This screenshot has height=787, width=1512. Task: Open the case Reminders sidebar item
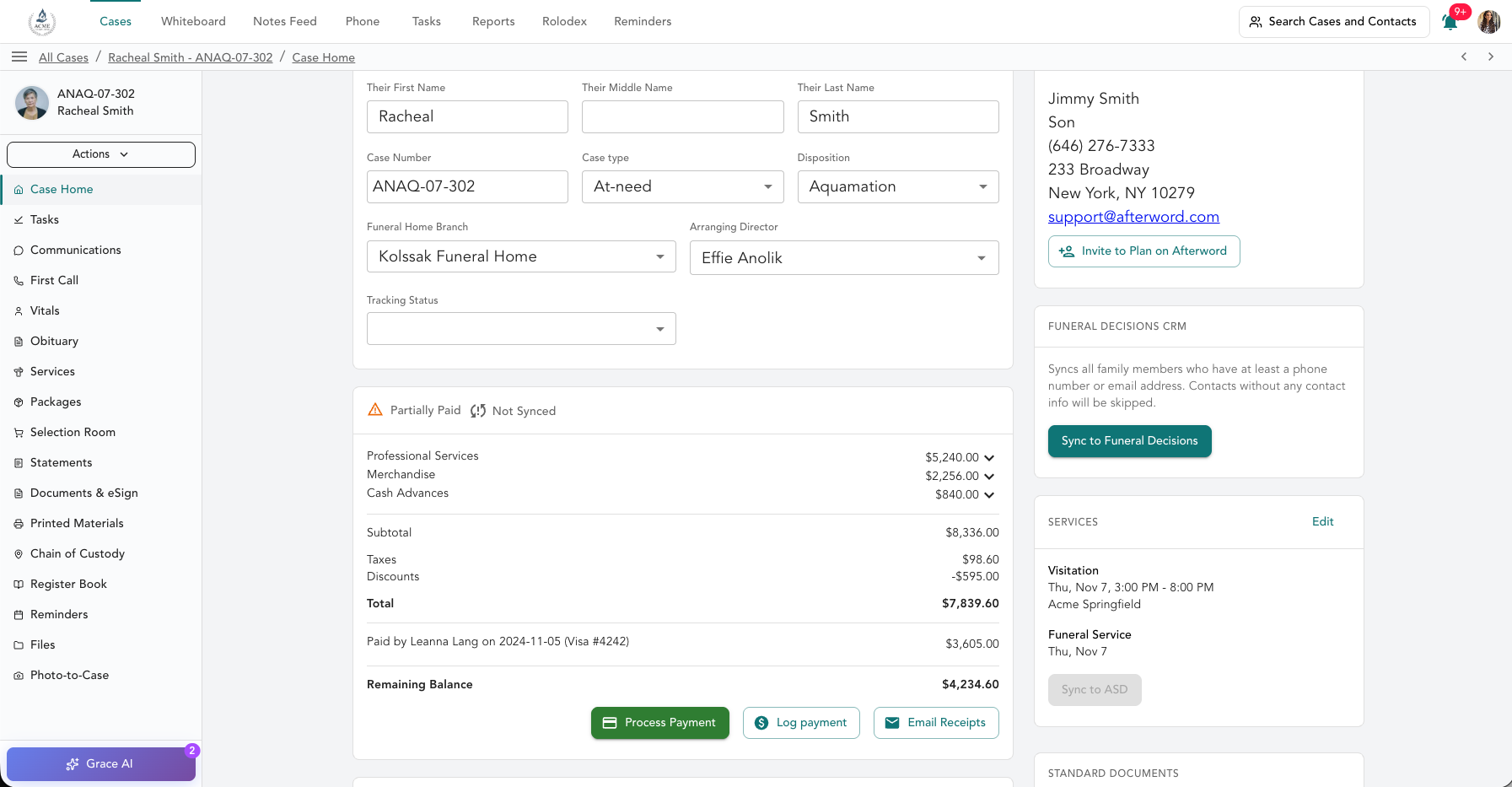(101, 614)
